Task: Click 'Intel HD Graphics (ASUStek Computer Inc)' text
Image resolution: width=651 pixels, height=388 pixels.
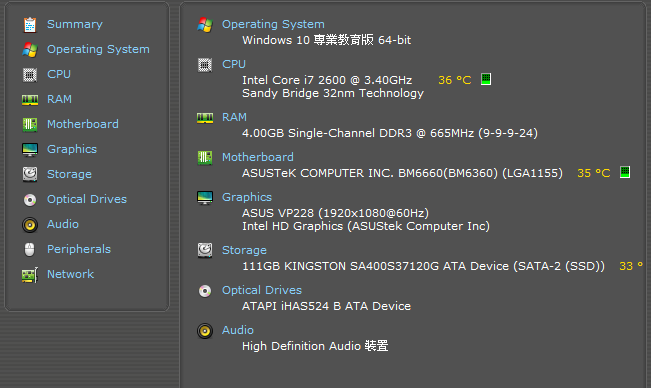Action: 366,226
